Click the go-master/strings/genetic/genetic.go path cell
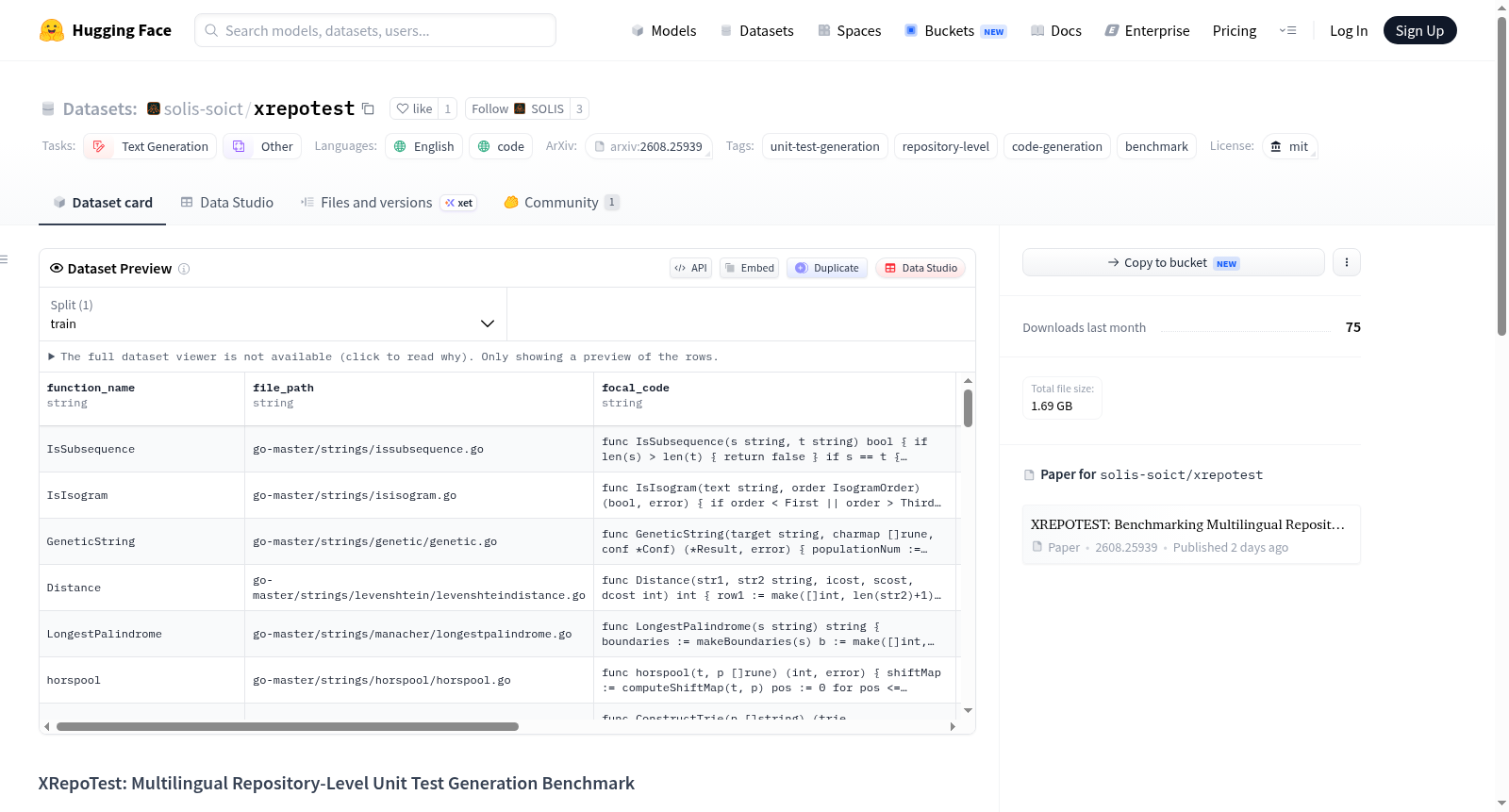 tap(419, 541)
